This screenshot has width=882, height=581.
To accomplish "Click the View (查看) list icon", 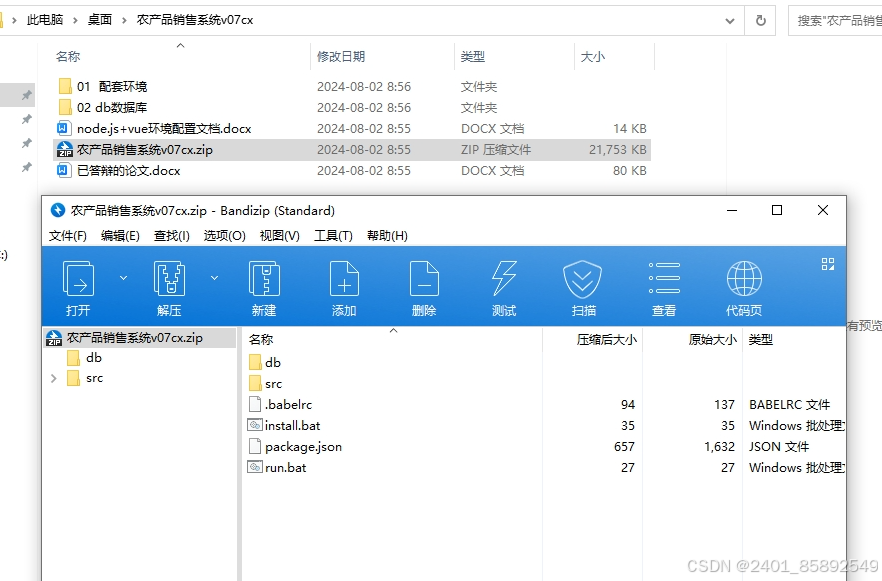I will click(x=664, y=288).
